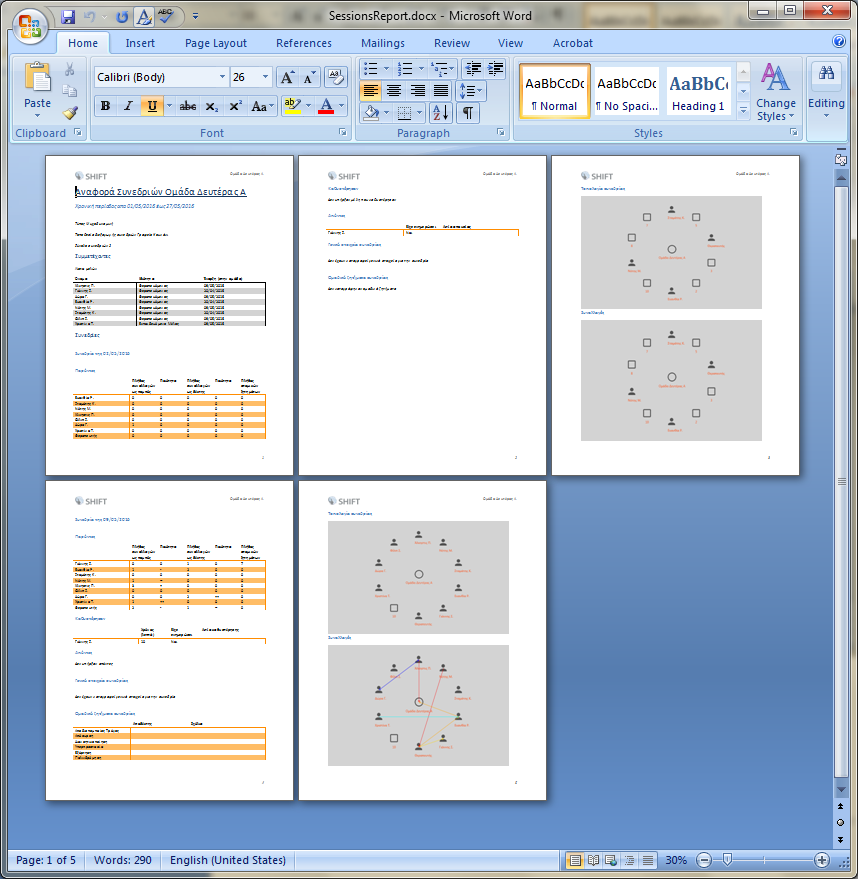The width and height of the screenshot is (858, 879).
Task: Shrink font size with the small A button
Action: coord(309,77)
